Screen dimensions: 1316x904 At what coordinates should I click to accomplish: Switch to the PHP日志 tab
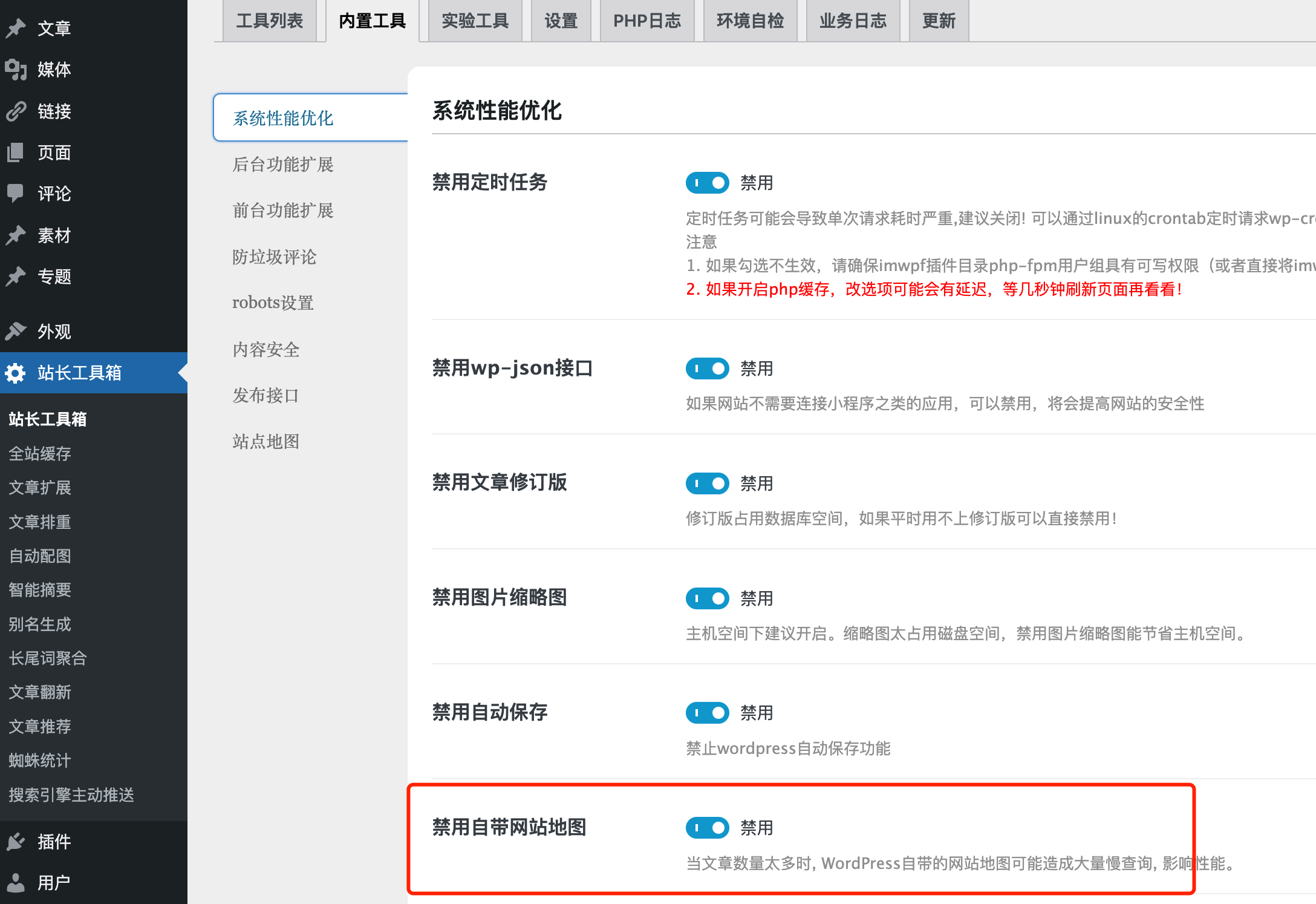coord(647,21)
